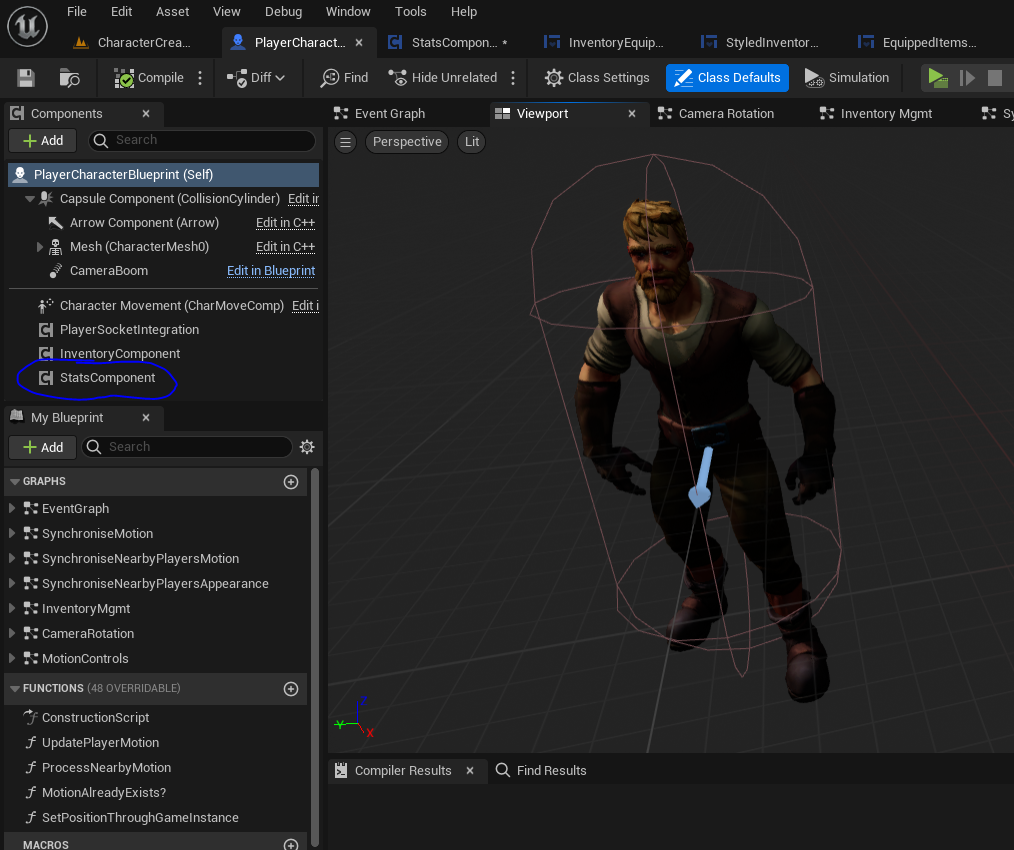Click the Find toolbar button

coord(345,78)
